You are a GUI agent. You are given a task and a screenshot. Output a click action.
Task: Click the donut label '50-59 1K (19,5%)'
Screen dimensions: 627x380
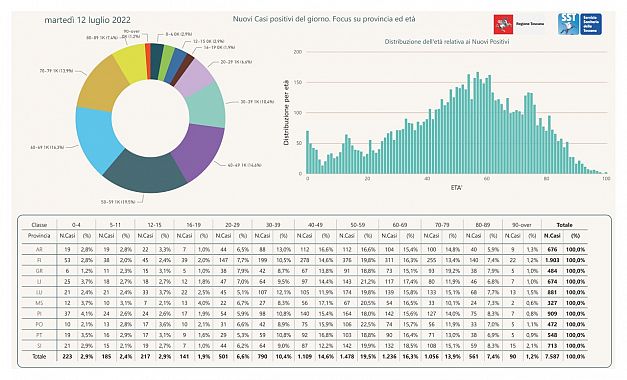point(118,202)
